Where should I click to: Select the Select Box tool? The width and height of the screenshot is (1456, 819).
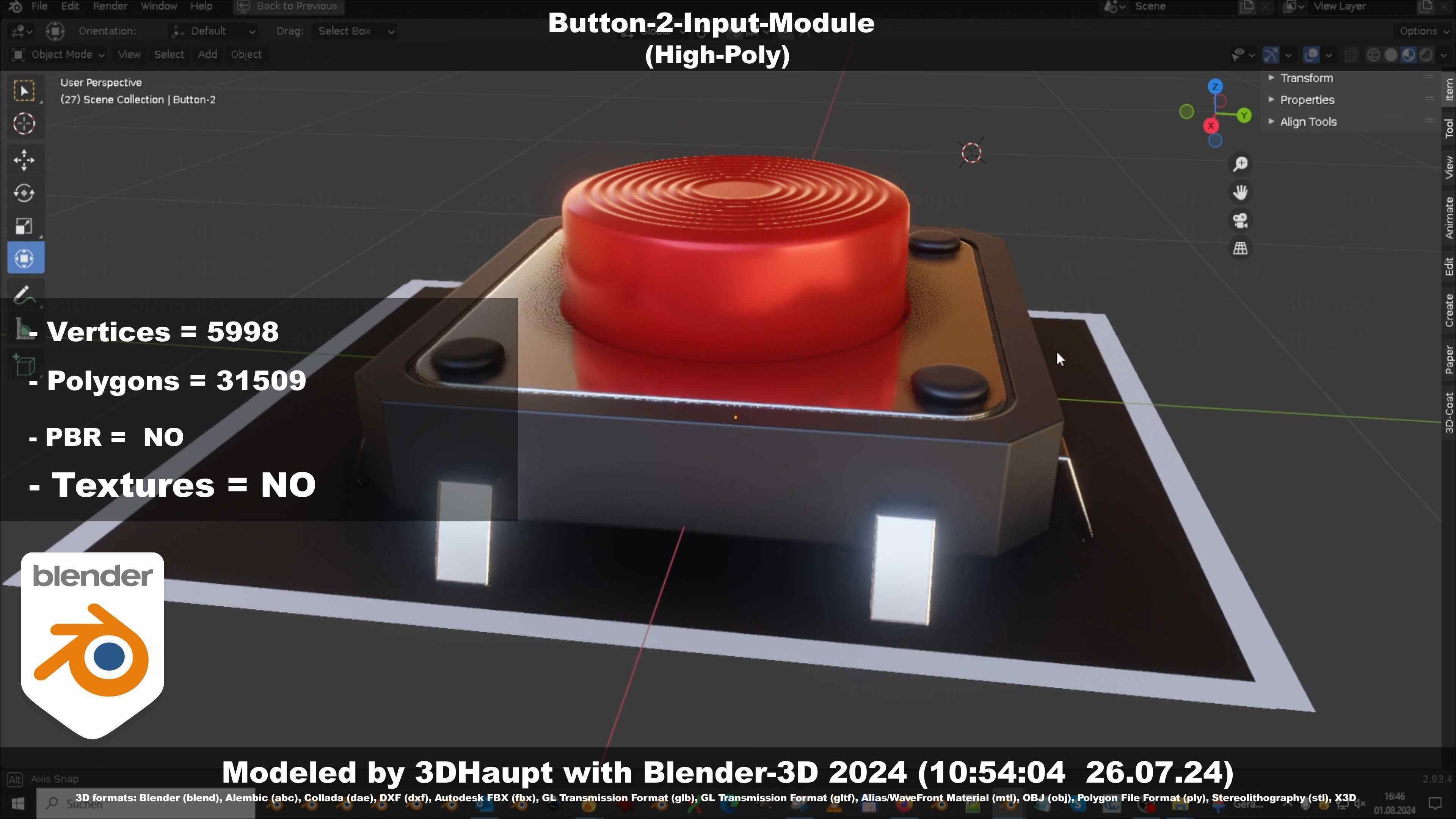(24, 91)
